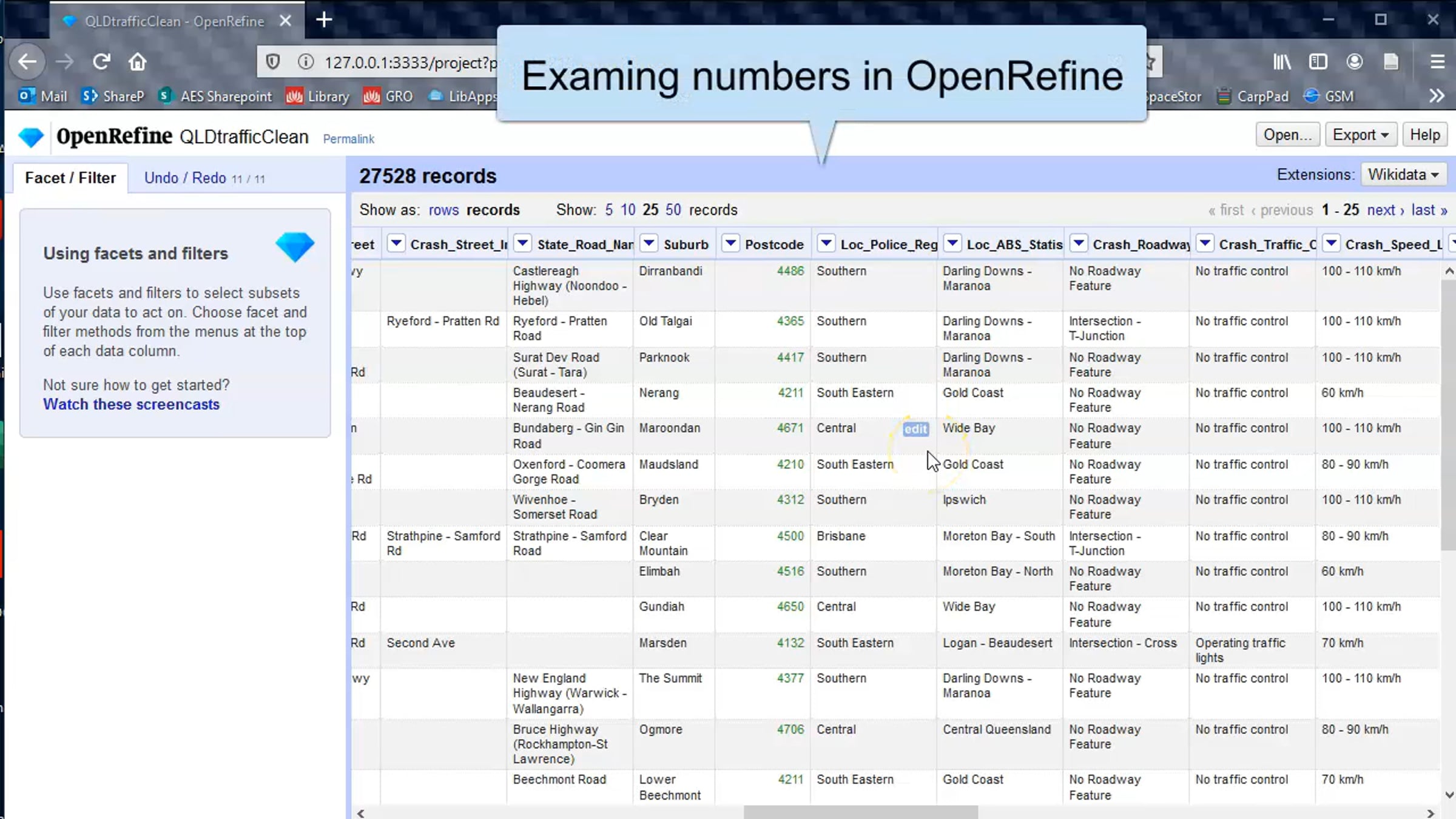Click the scroll down arrow of table
This screenshot has width=1456, height=819.
[x=1449, y=795]
